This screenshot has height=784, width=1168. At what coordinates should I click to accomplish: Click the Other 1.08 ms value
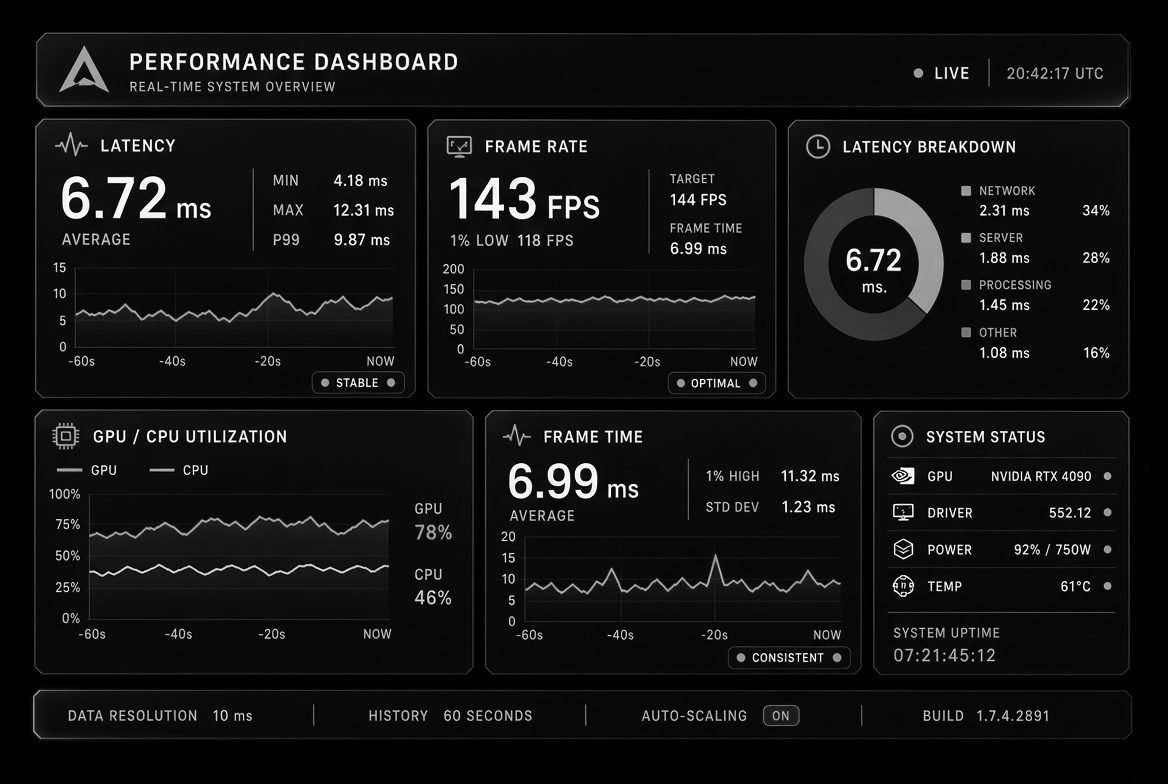[x=1004, y=353]
